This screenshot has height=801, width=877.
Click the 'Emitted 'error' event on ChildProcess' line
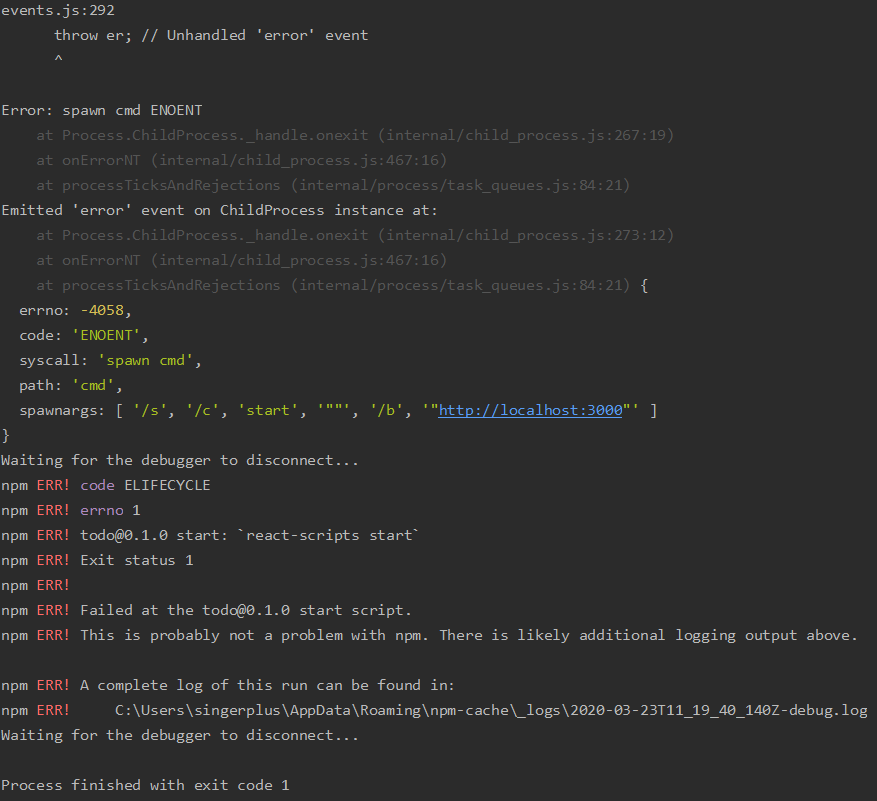[219, 210]
